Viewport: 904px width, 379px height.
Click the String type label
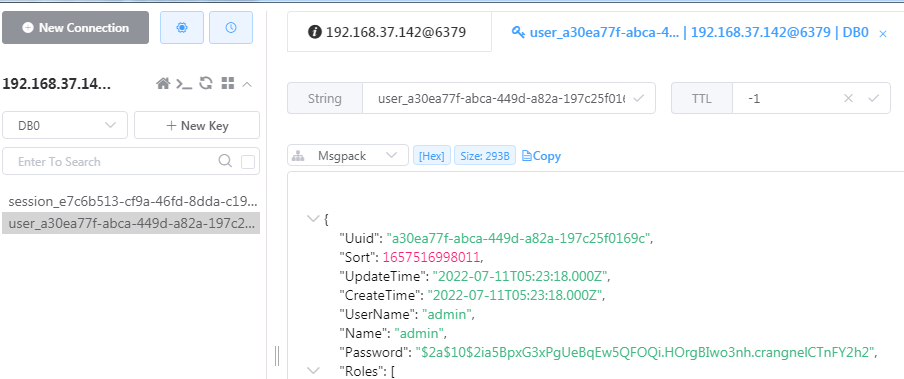325,99
